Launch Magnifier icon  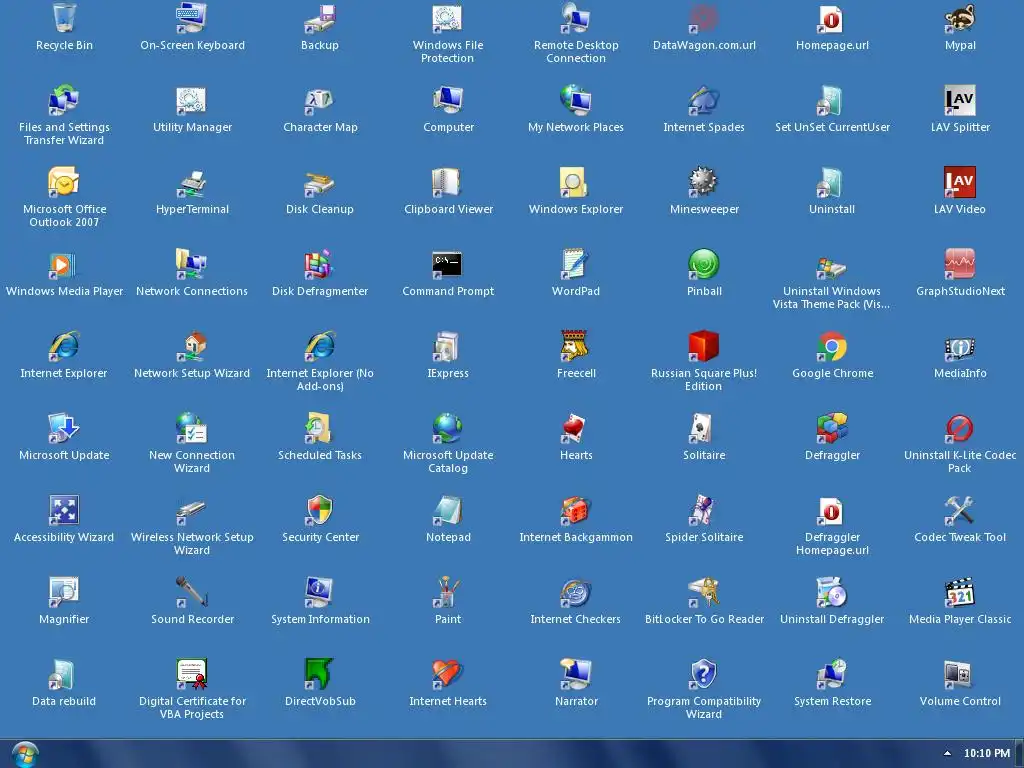pyautogui.click(x=64, y=592)
